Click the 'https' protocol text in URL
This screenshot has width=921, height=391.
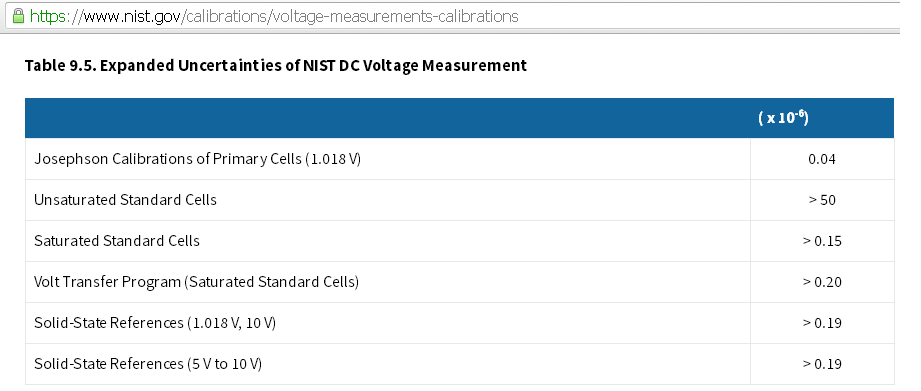point(48,16)
